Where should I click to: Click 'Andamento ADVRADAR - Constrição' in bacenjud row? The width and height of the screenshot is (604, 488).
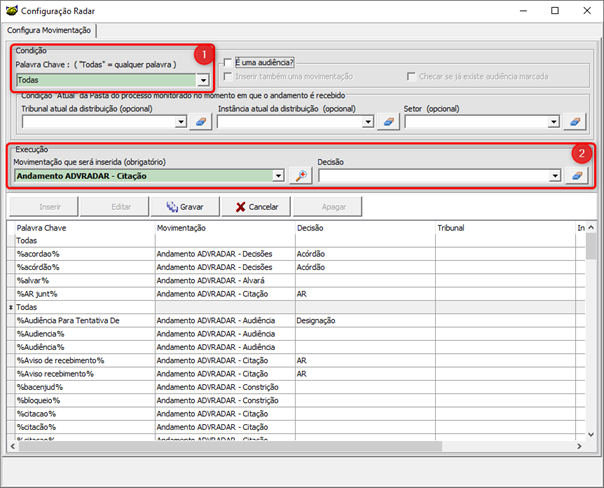[x=225, y=387]
